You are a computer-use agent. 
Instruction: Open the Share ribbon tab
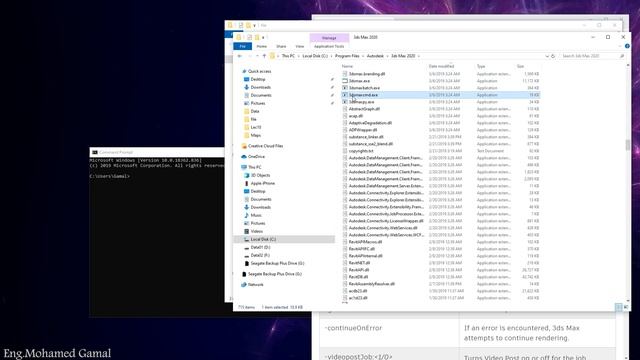281,47
